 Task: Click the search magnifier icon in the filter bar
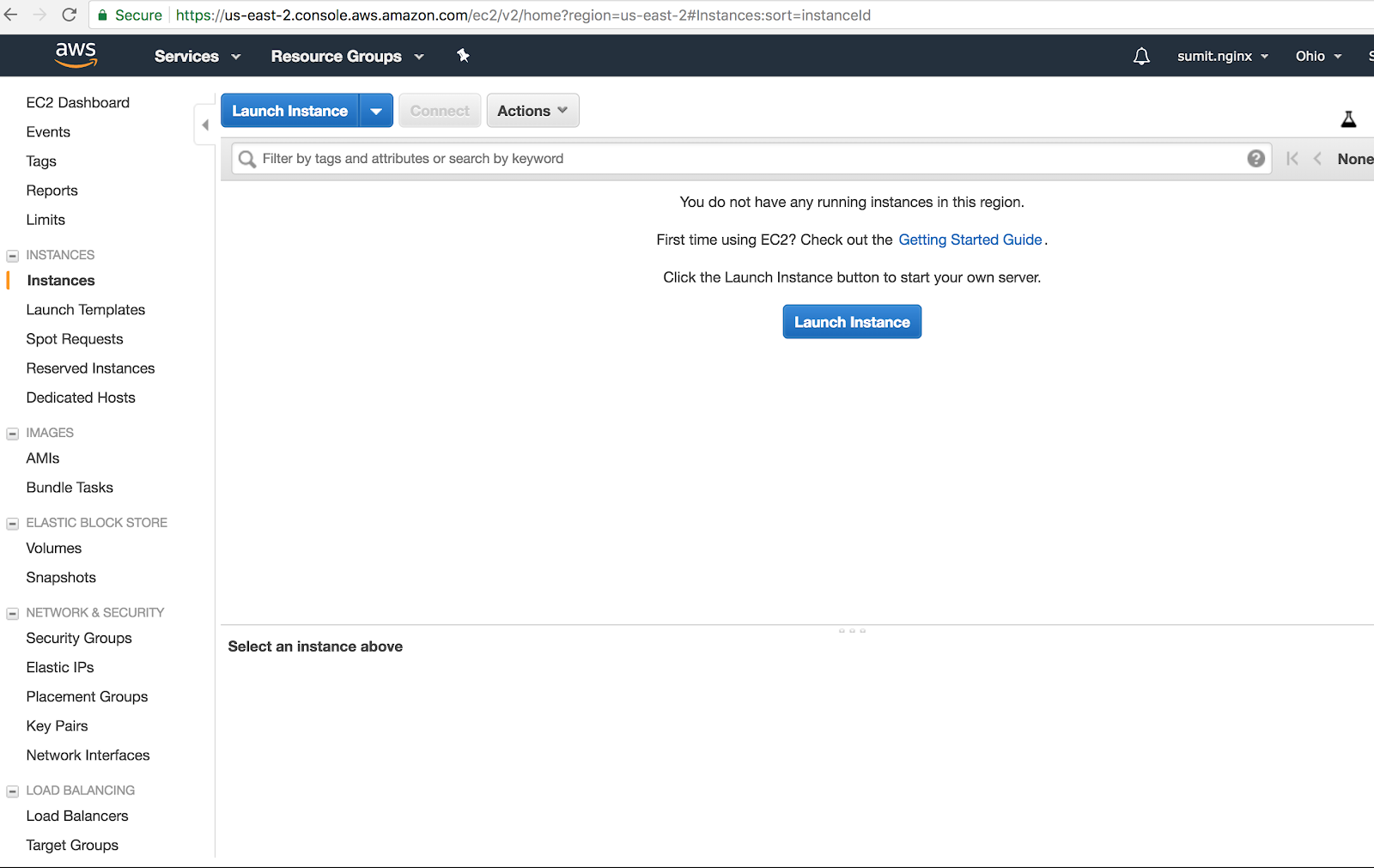click(x=247, y=159)
